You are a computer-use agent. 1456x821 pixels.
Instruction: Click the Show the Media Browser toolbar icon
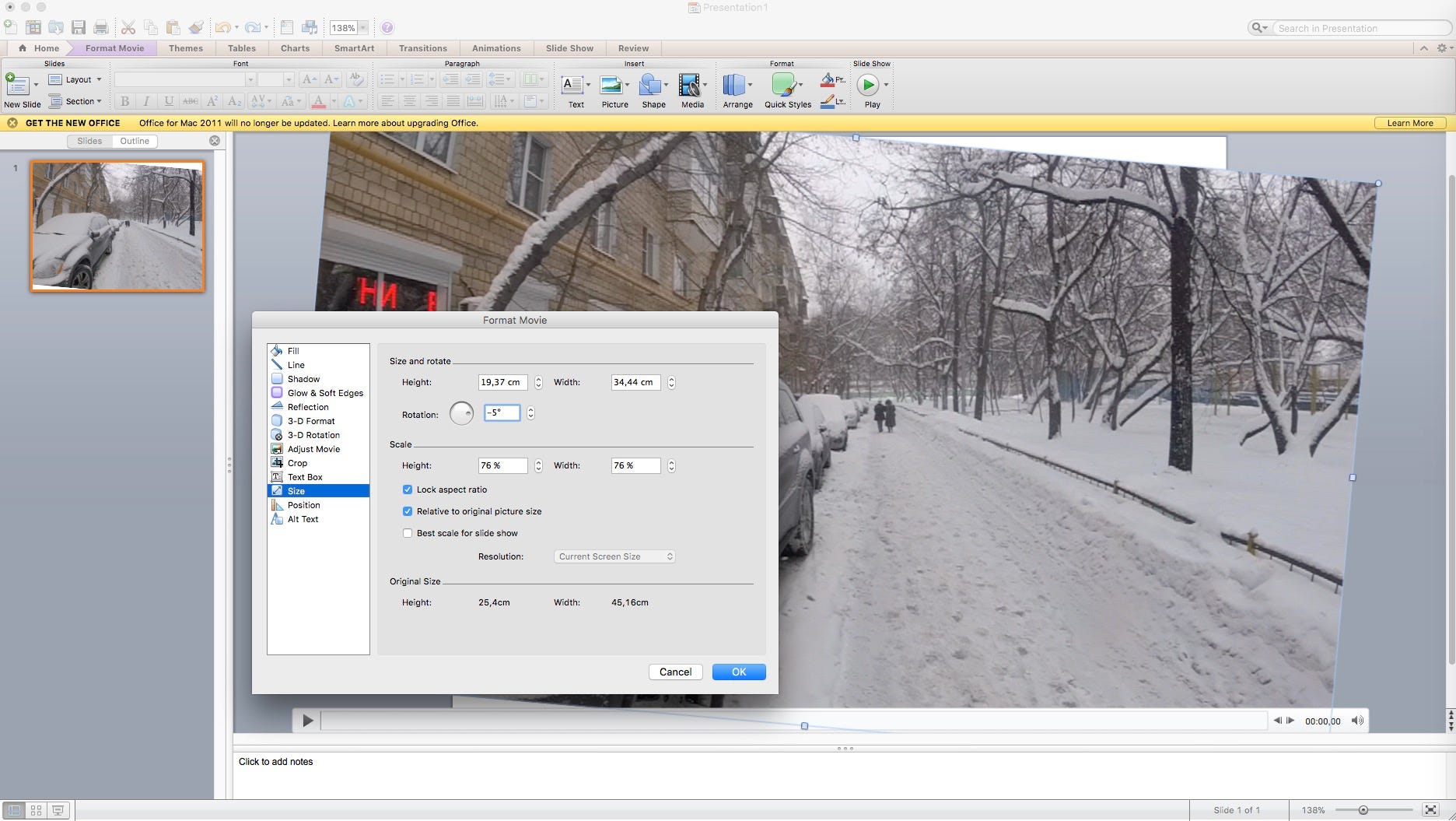tap(309, 27)
